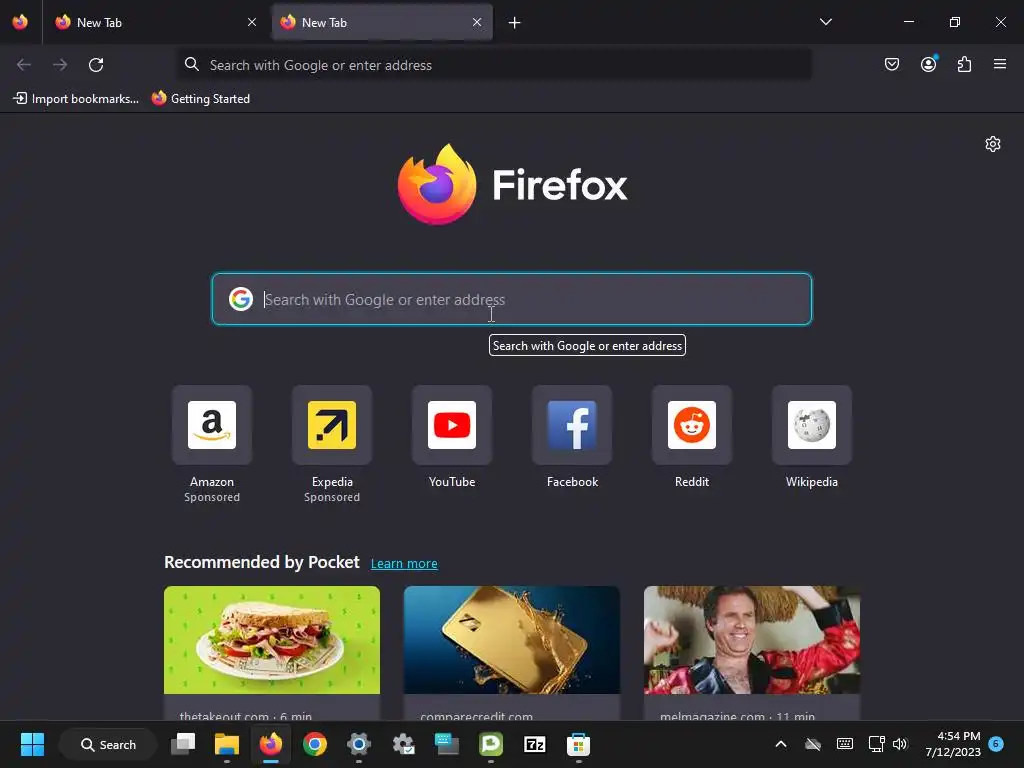This screenshot has height=768, width=1024.
Task: Open 7-Zip from taskbar
Action: click(x=534, y=744)
